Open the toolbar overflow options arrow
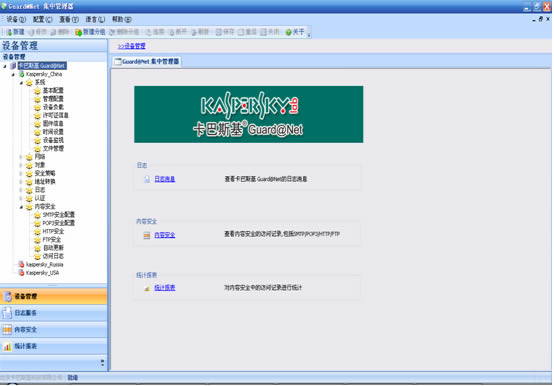554x386 pixels. 309,34
